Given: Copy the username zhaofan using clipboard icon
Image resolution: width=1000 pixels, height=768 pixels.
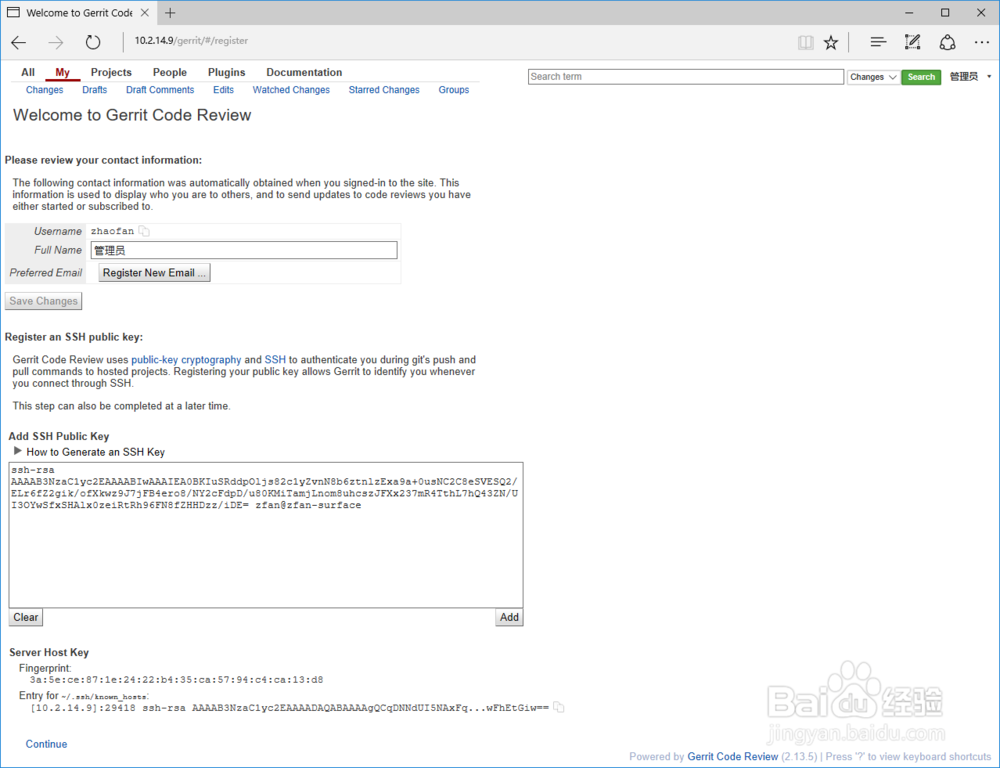Looking at the screenshot, I should point(143,230).
